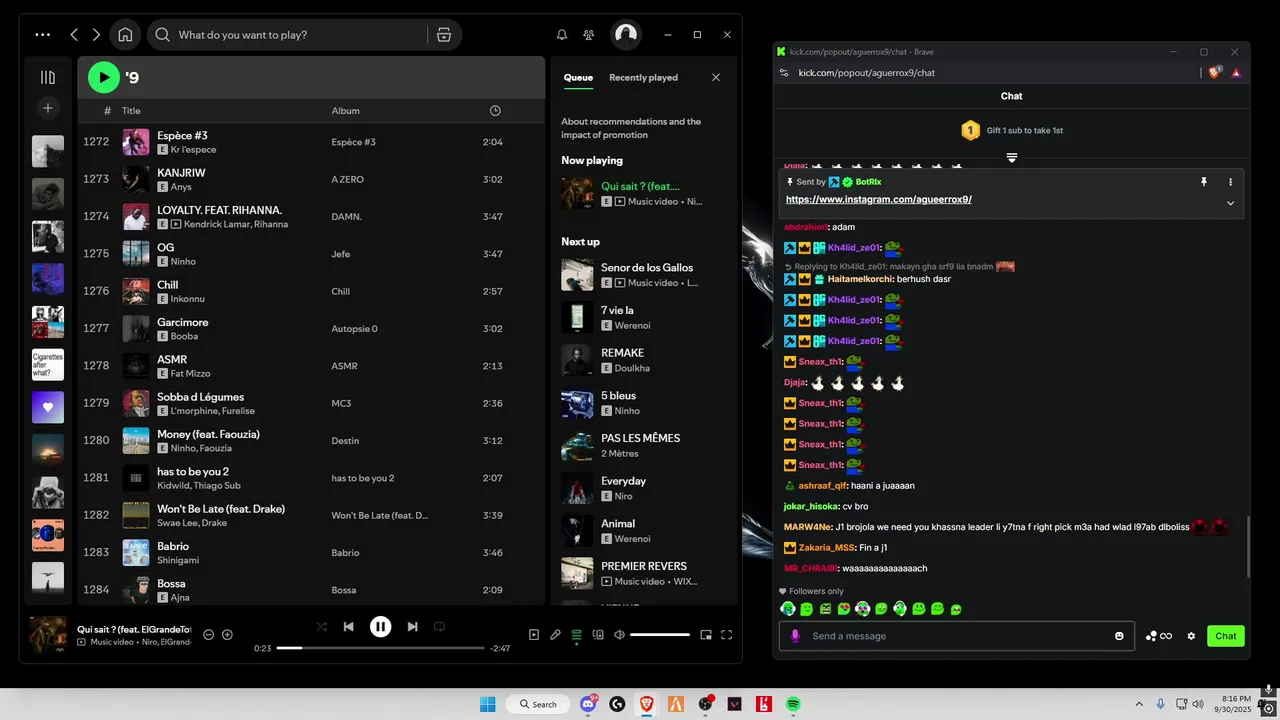Viewport: 1280px width, 720px height.
Task: Click the pin icon on the BotRix message
Action: (1204, 182)
